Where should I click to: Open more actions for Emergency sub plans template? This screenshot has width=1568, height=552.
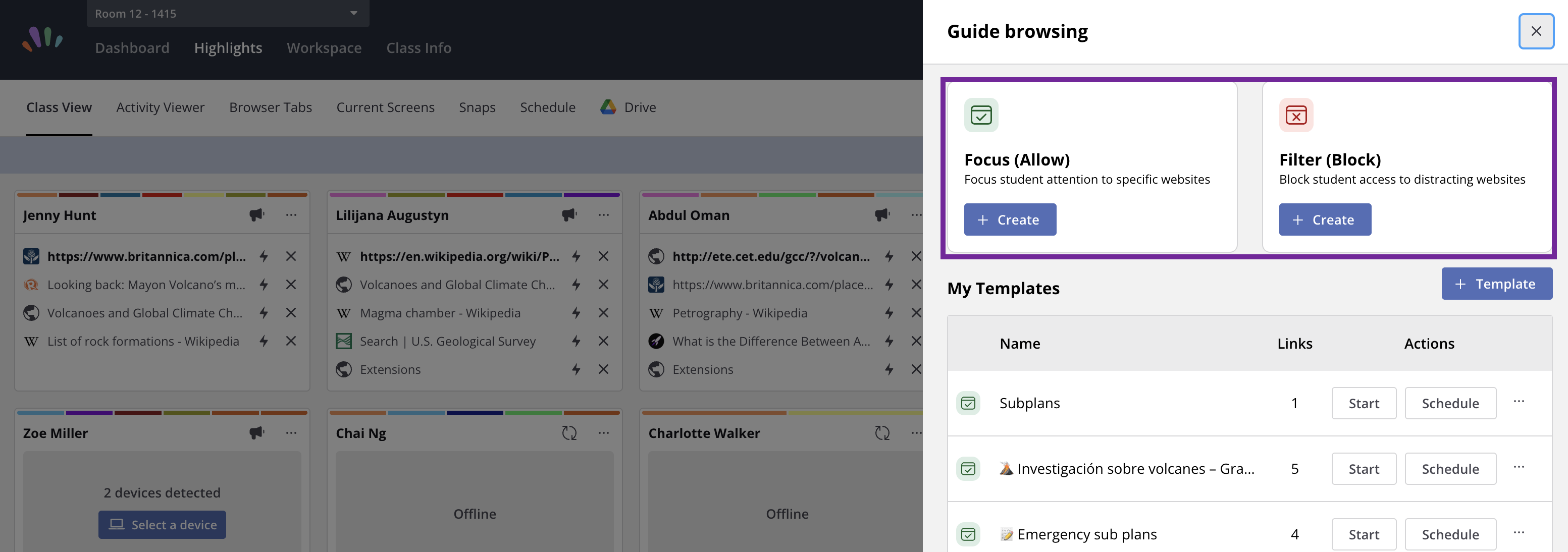[x=1519, y=533]
